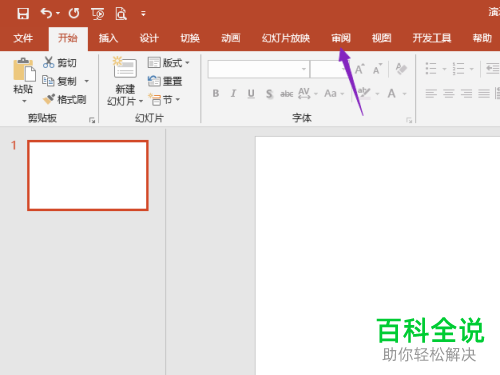Expand the bullets dropdown arrow
500x375 pixels.
point(444,69)
